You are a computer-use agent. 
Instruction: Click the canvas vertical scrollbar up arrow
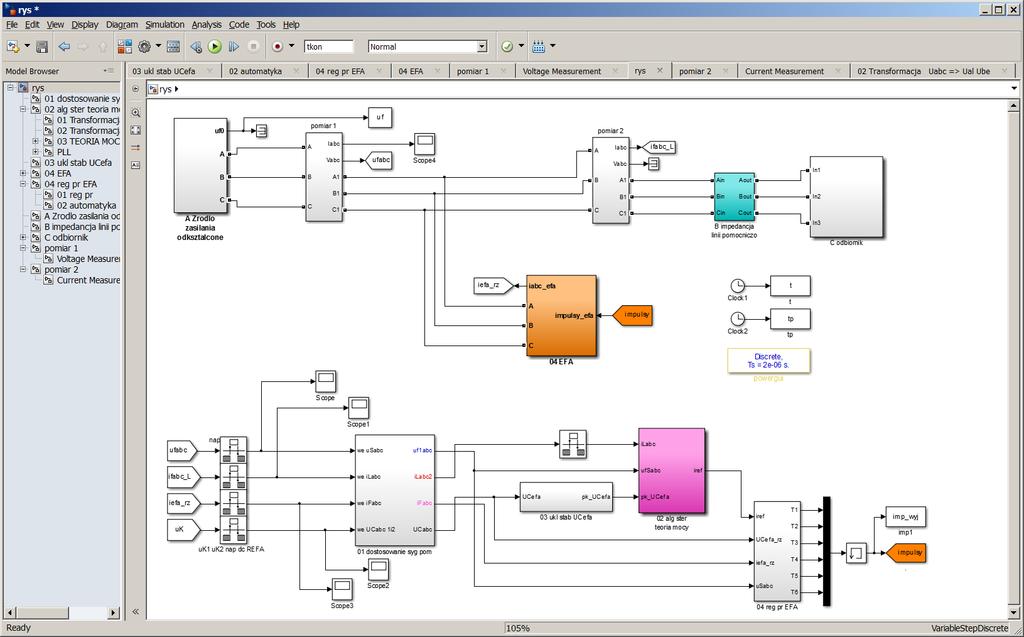pyautogui.click(x=1014, y=106)
